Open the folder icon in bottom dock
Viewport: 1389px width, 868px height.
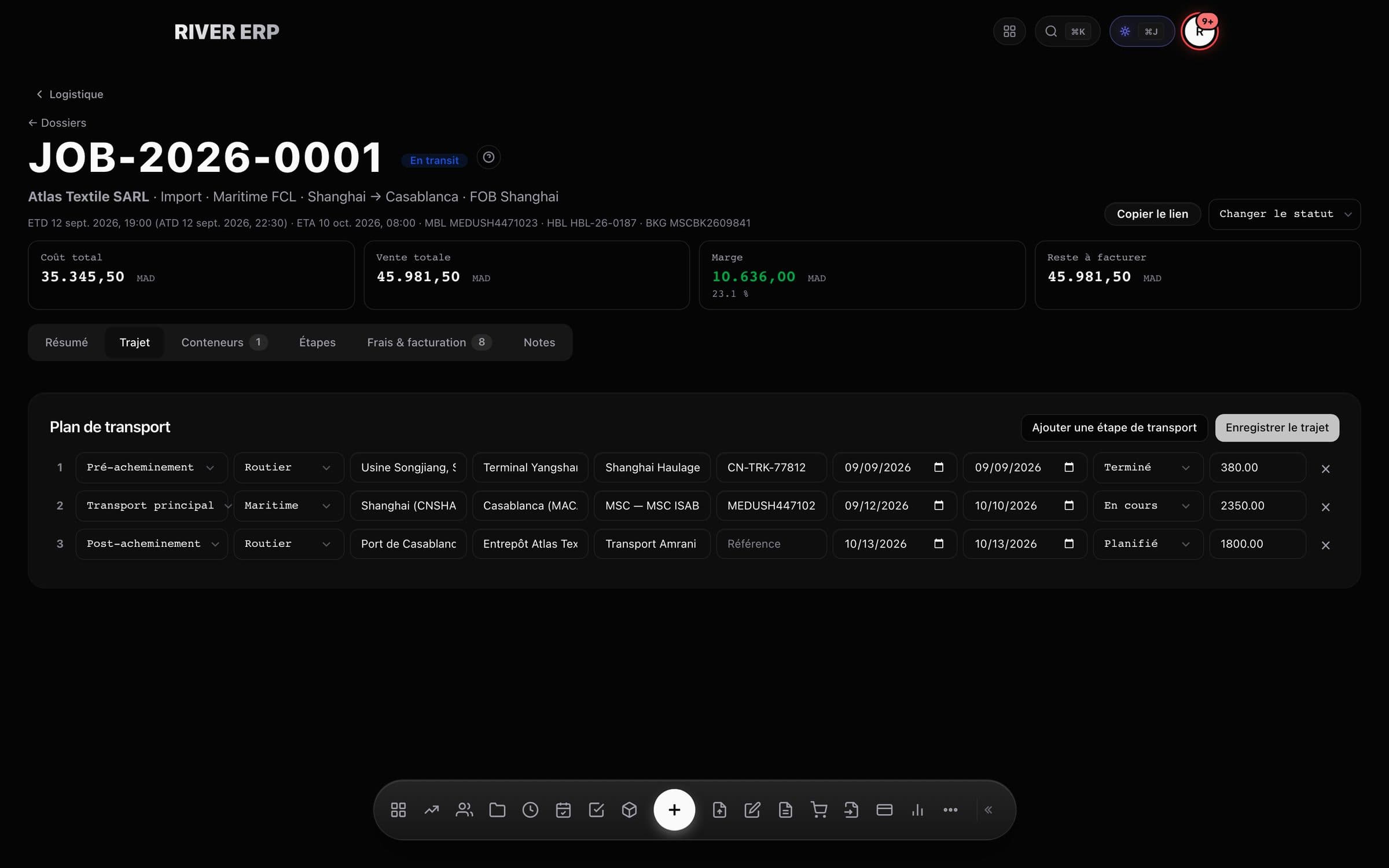[497, 810]
